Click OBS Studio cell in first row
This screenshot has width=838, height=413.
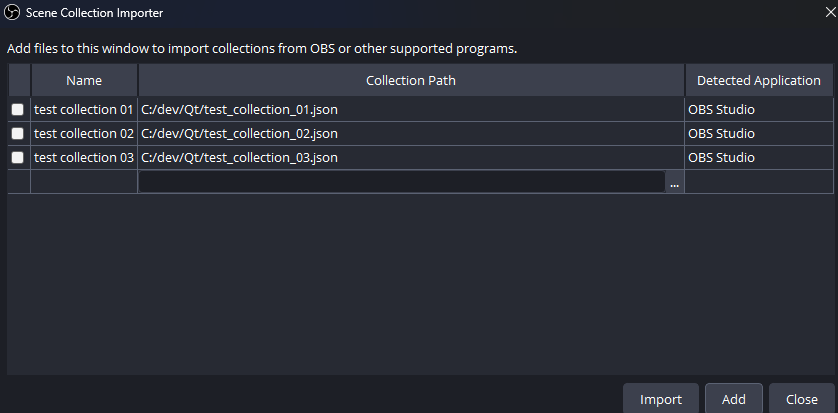coord(721,109)
